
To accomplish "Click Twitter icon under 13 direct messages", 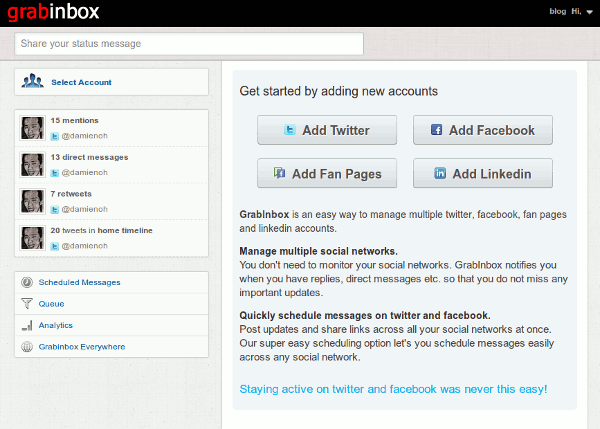I will click(55, 173).
